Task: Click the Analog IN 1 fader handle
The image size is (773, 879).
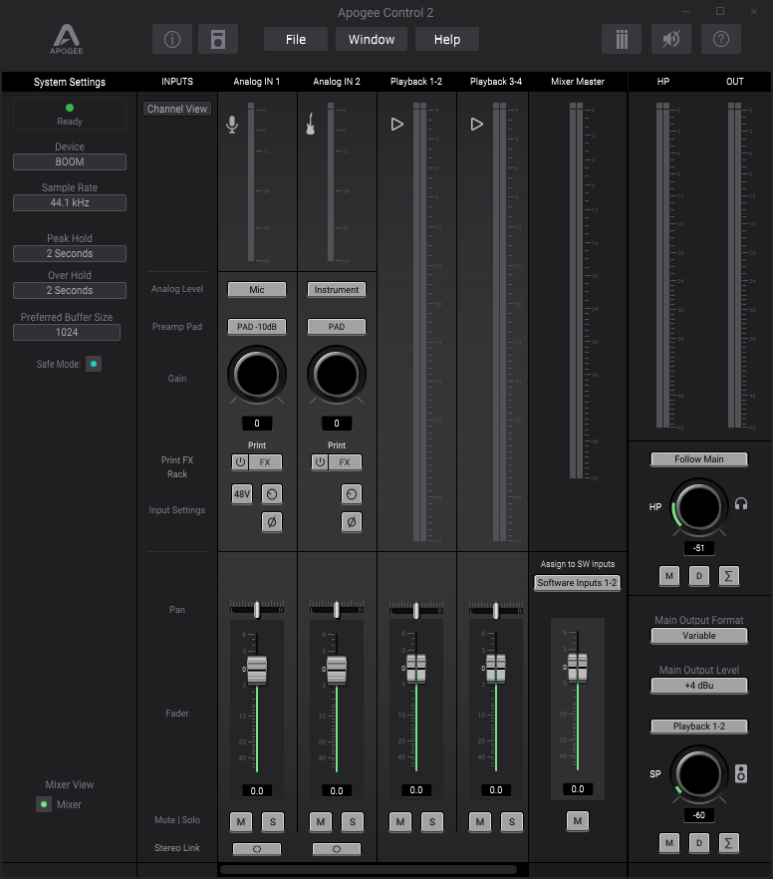Action: tap(257, 670)
